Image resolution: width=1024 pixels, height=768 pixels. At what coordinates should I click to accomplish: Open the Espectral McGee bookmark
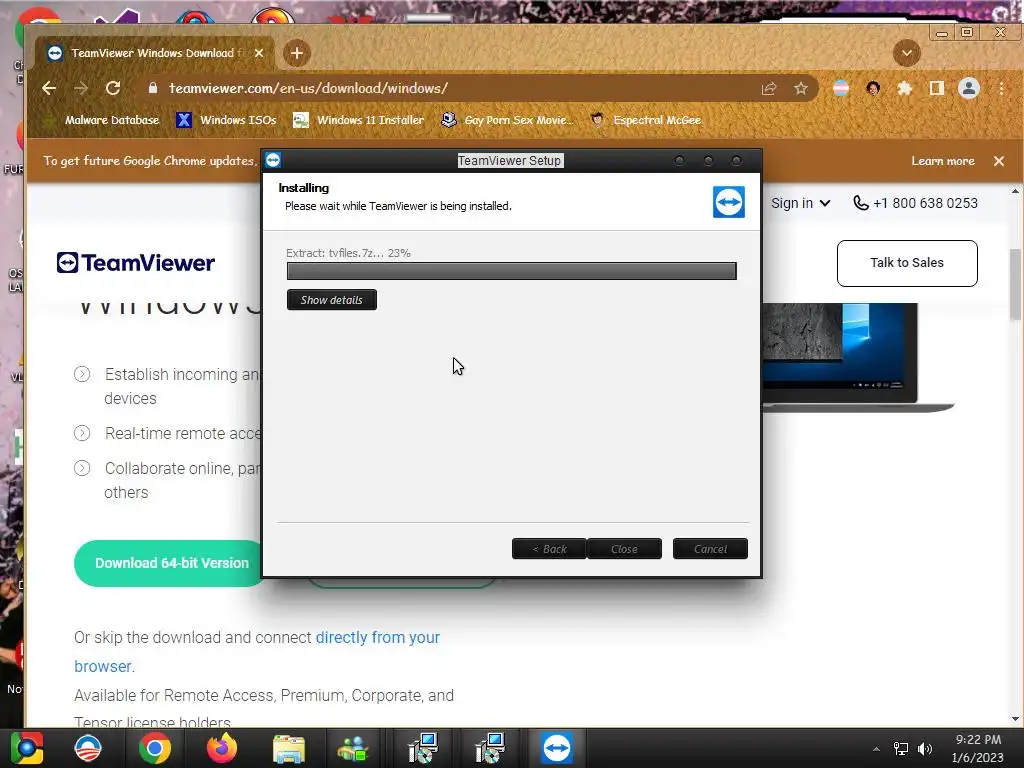[646, 120]
